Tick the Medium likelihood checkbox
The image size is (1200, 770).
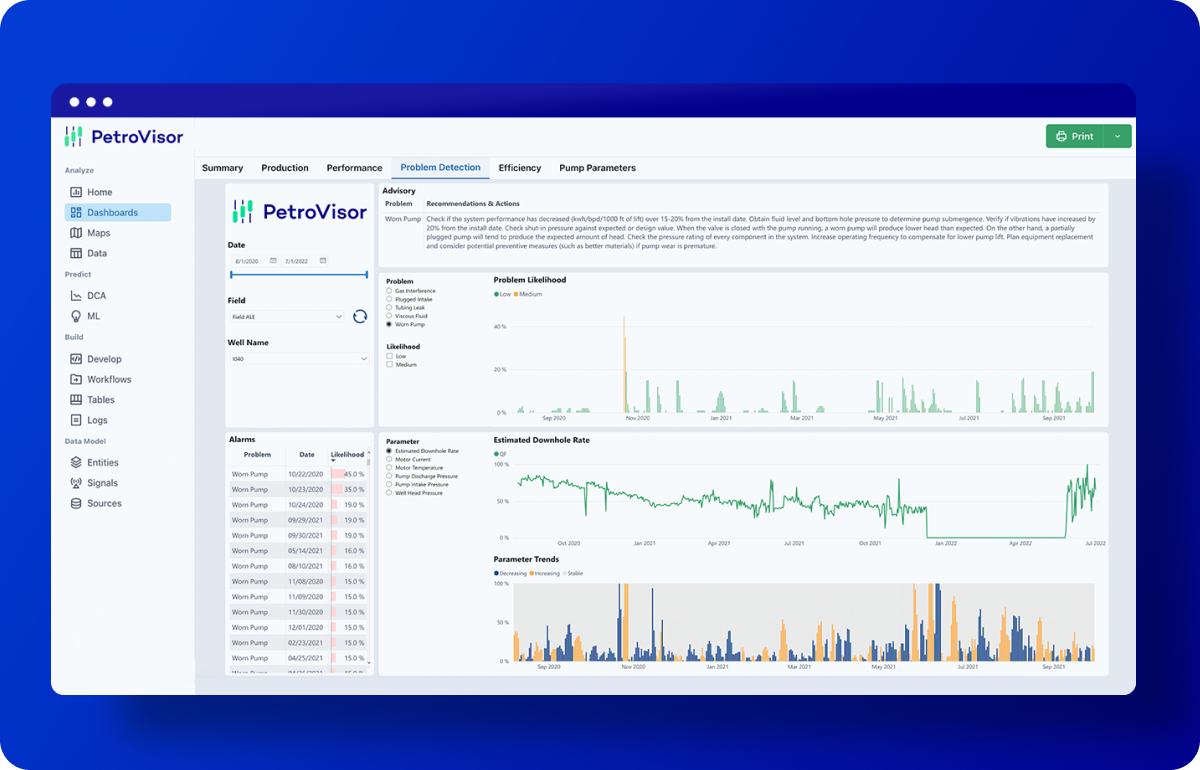coord(389,365)
